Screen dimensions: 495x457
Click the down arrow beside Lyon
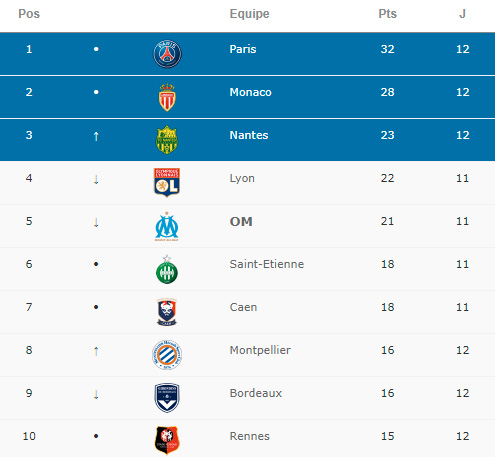coord(96,179)
